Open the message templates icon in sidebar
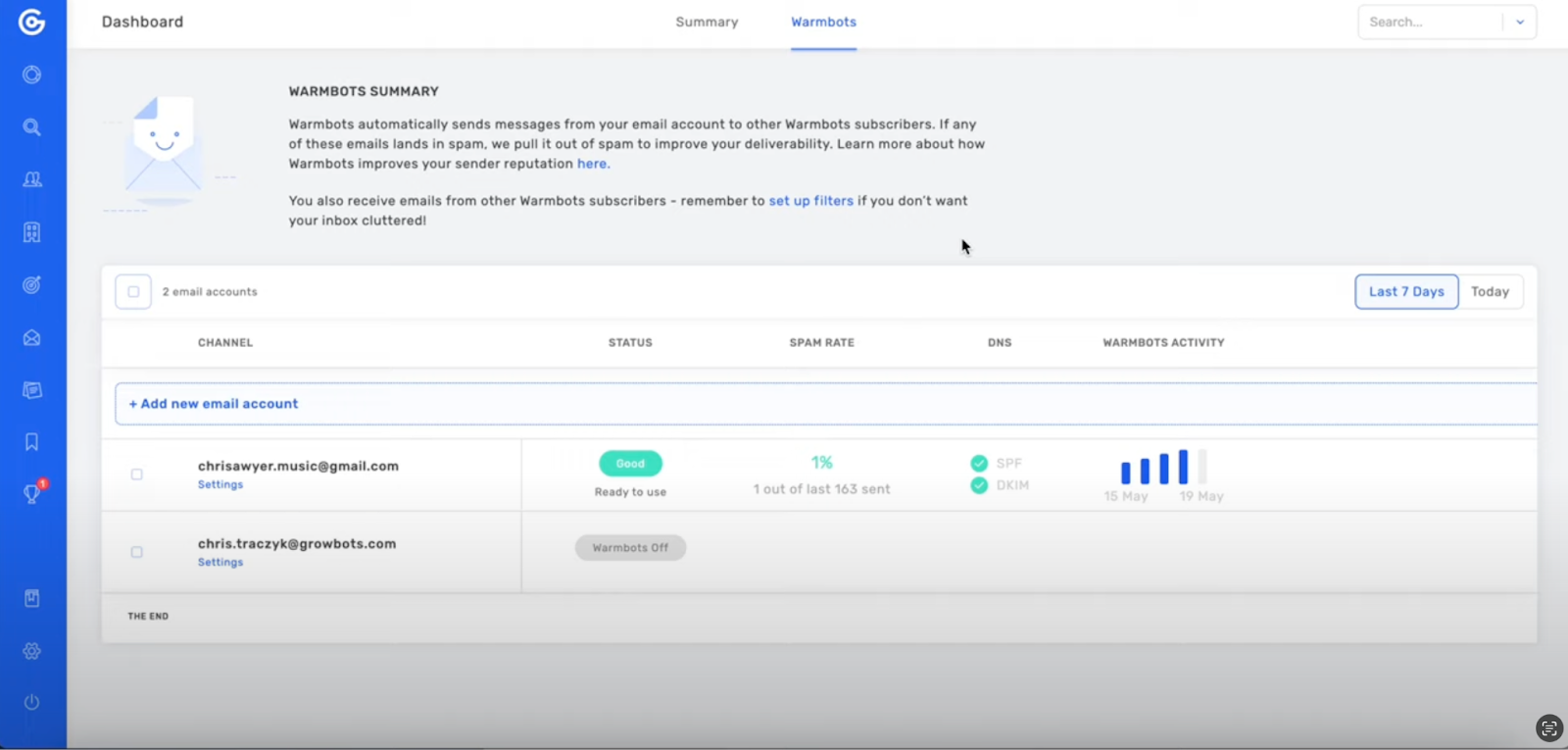Image resolution: width=1568 pixels, height=750 pixels. 32,390
